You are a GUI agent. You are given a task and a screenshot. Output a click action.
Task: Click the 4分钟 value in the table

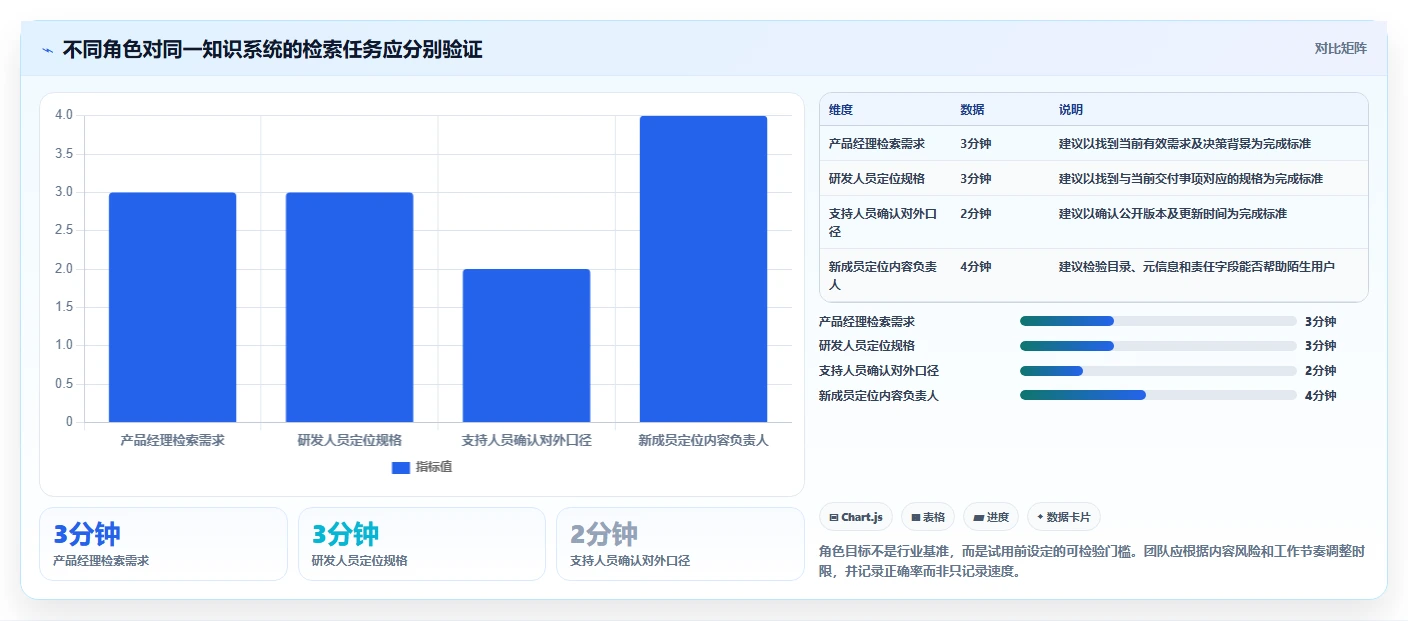pos(976,267)
